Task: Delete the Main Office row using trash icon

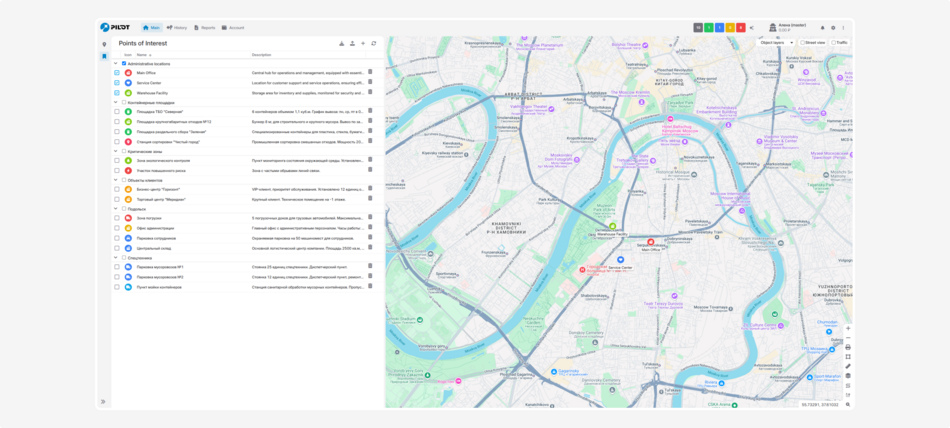Action: (x=370, y=72)
